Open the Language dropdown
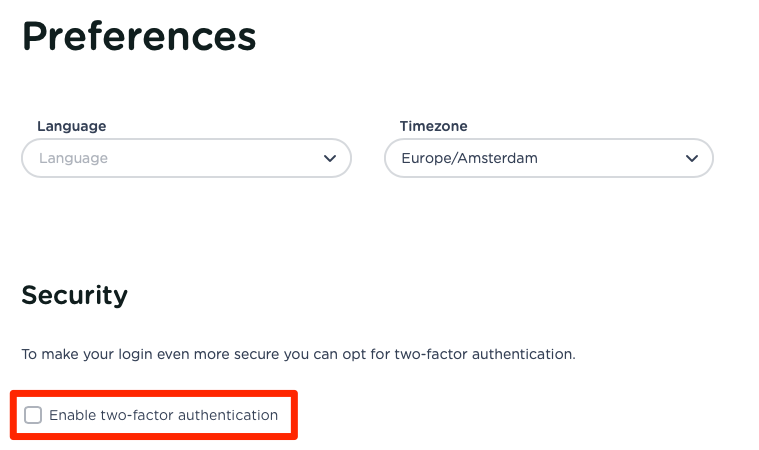The height and width of the screenshot is (450, 759). (x=186, y=158)
